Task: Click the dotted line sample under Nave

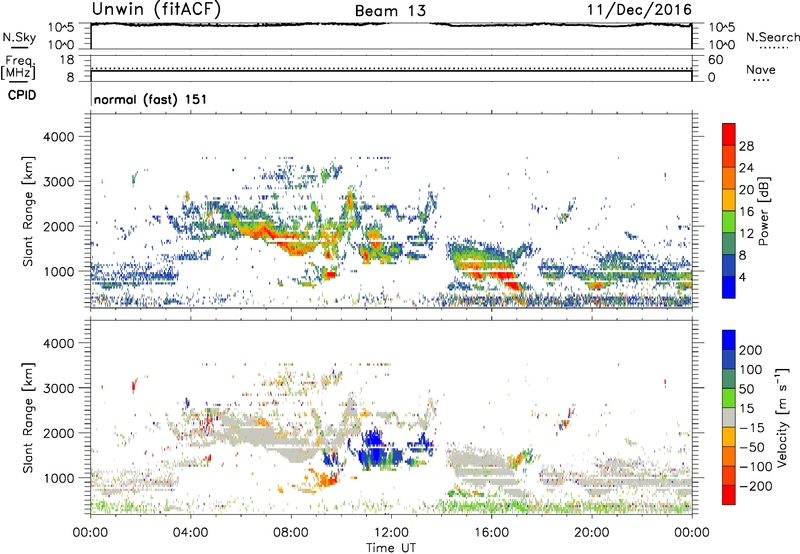Action: 761,80
